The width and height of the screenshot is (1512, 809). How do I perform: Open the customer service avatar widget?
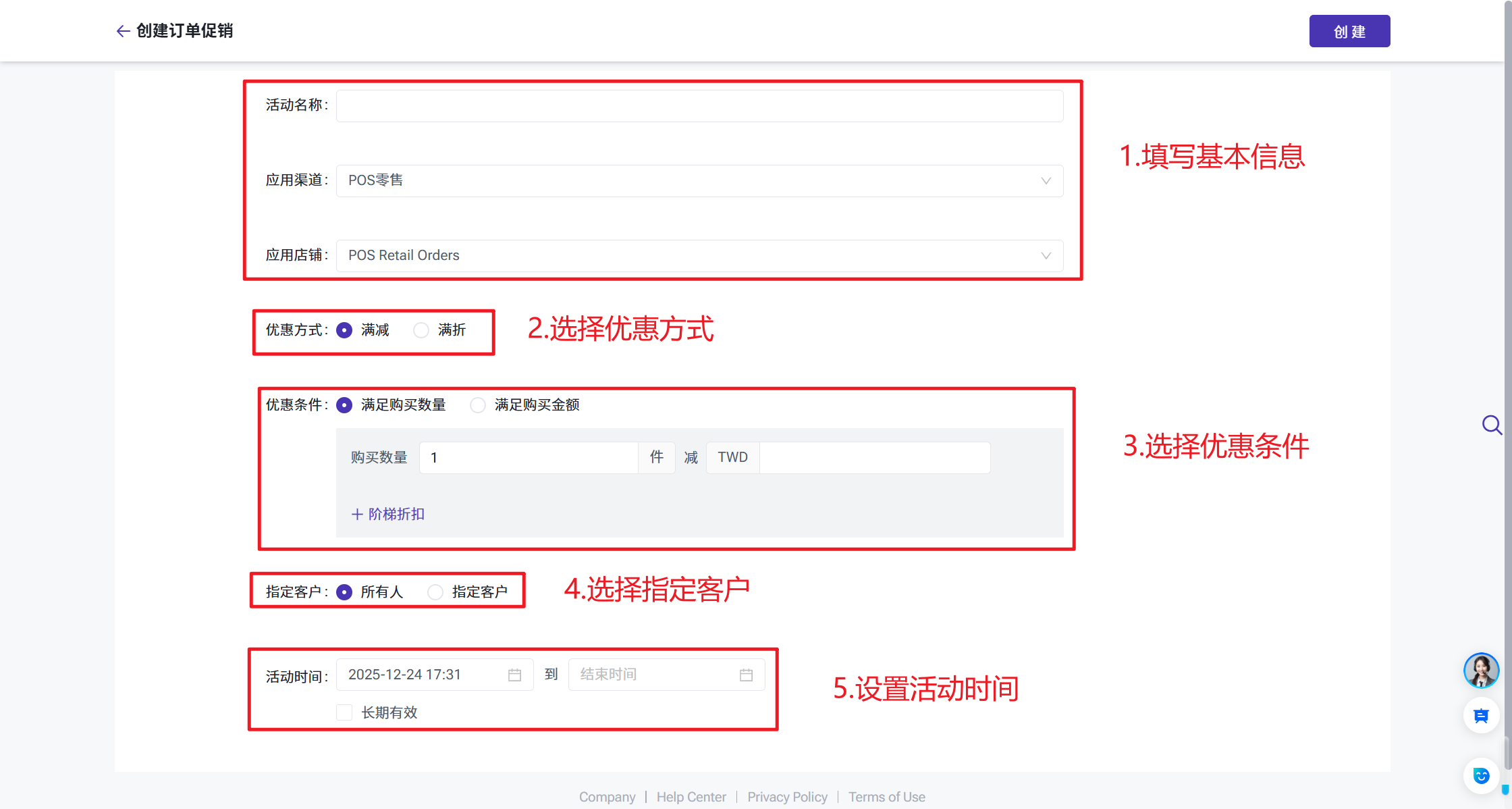(1481, 670)
